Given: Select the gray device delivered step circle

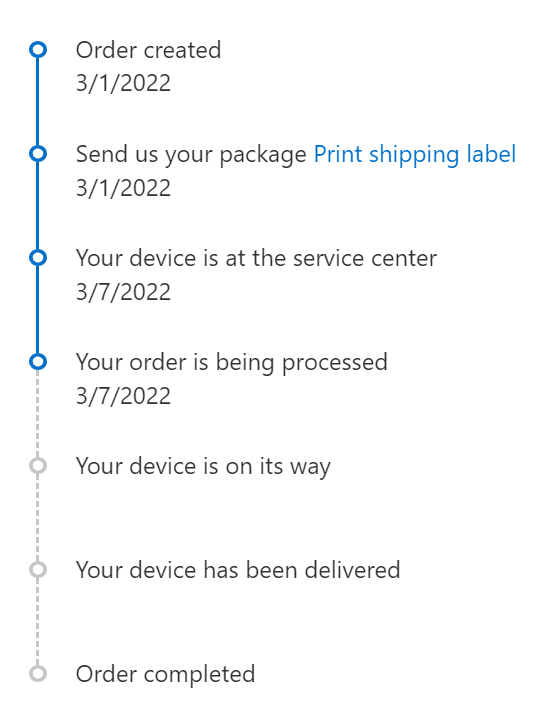Looking at the screenshot, I should [x=38, y=570].
